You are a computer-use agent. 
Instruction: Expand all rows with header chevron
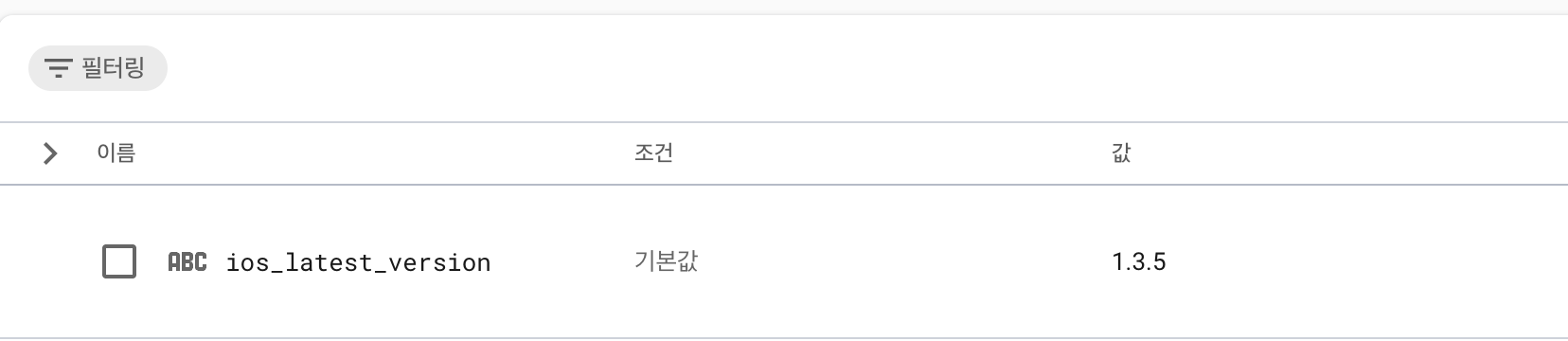(50, 153)
